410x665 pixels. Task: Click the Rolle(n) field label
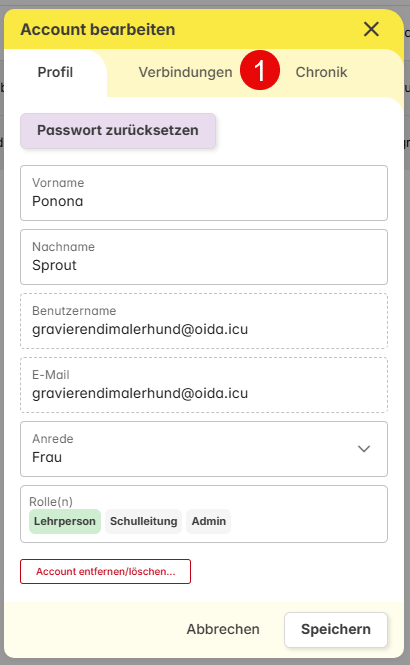(x=51, y=502)
